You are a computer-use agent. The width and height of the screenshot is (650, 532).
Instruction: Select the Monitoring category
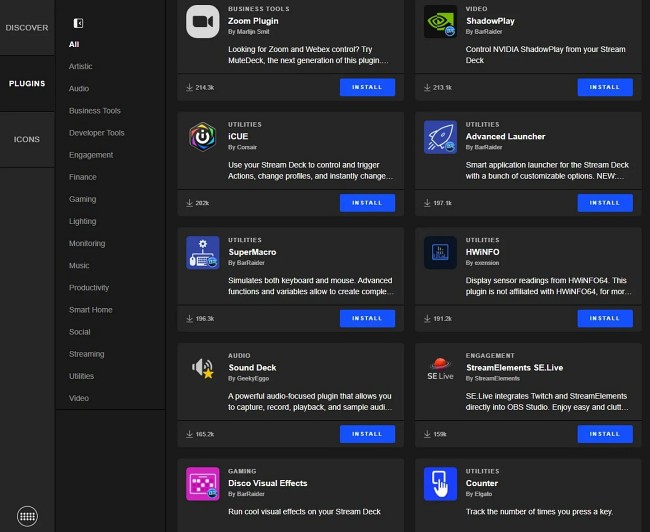click(87, 243)
